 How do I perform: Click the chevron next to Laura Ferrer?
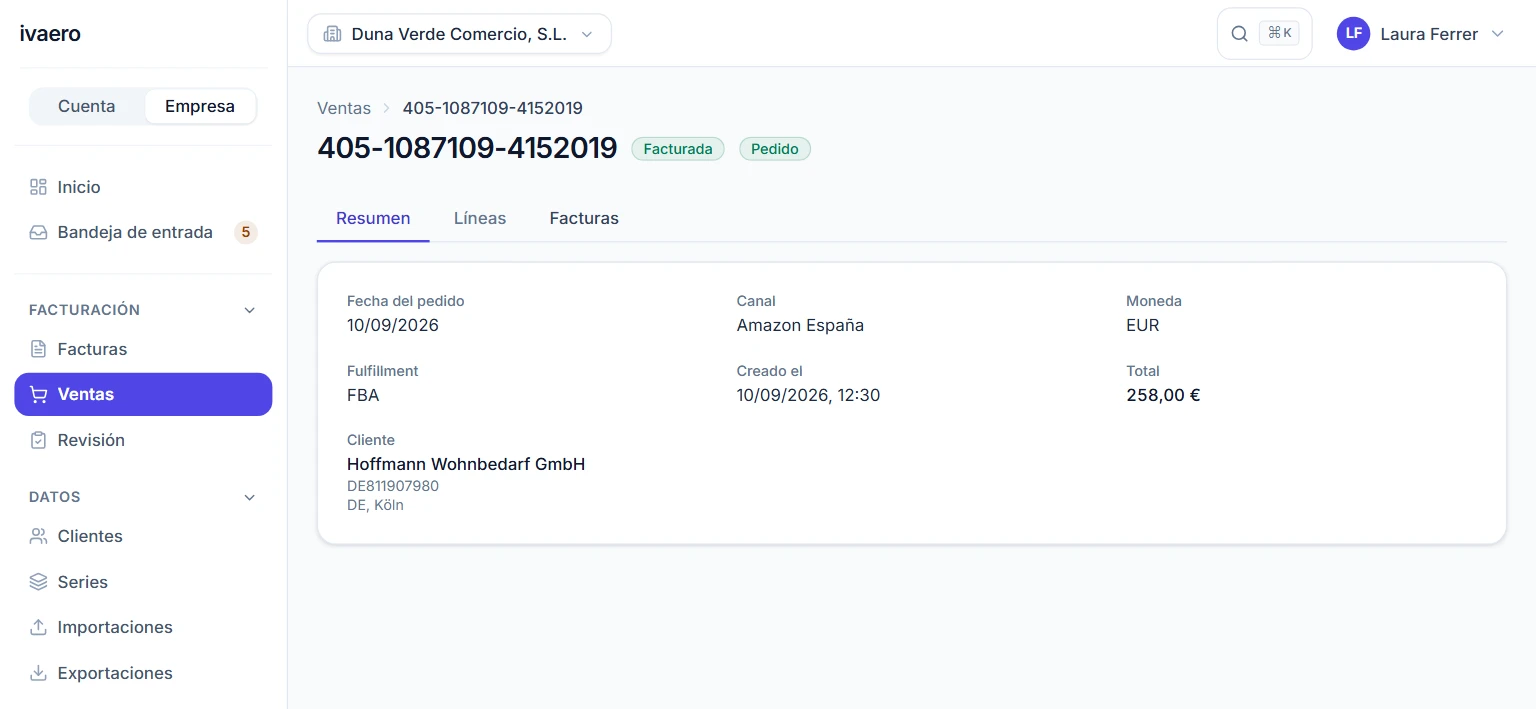(x=1497, y=34)
